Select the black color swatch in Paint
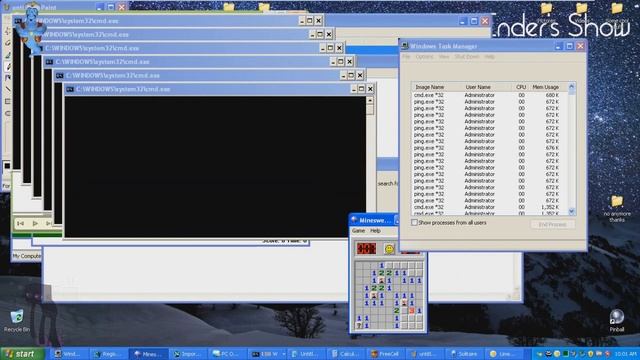The width and height of the screenshot is (640, 360). pos(7,166)
